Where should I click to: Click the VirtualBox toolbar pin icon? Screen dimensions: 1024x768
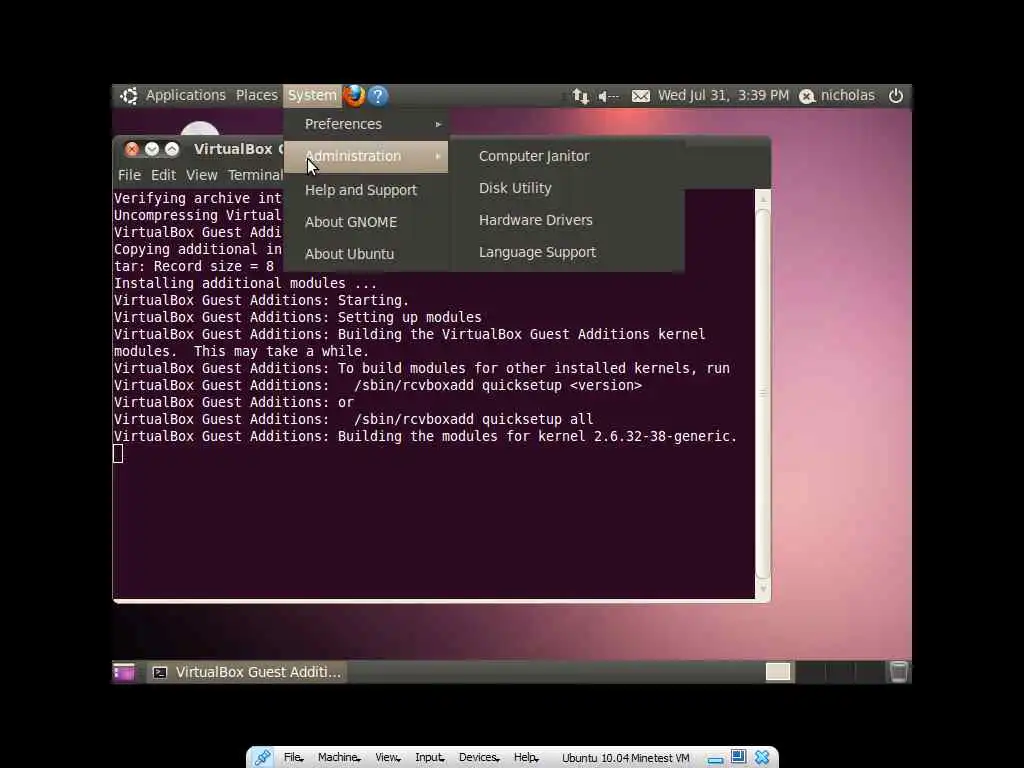[263, 758]
